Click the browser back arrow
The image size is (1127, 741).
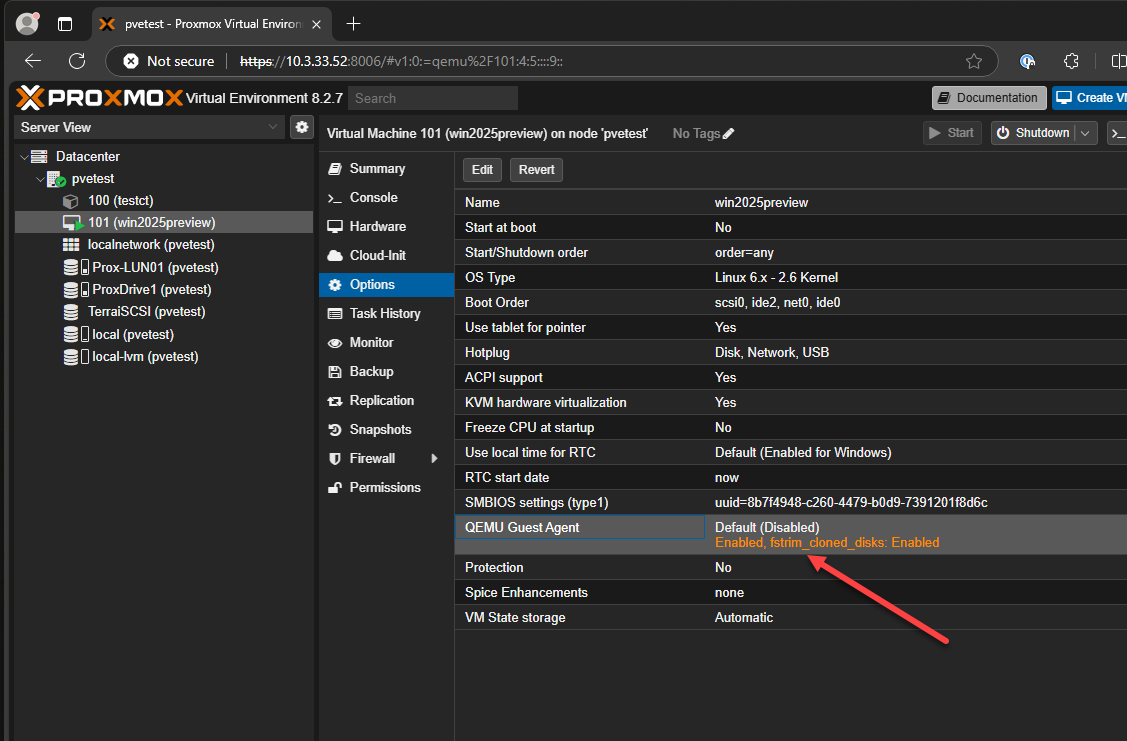pyautogui.click(x=32, y=61)
